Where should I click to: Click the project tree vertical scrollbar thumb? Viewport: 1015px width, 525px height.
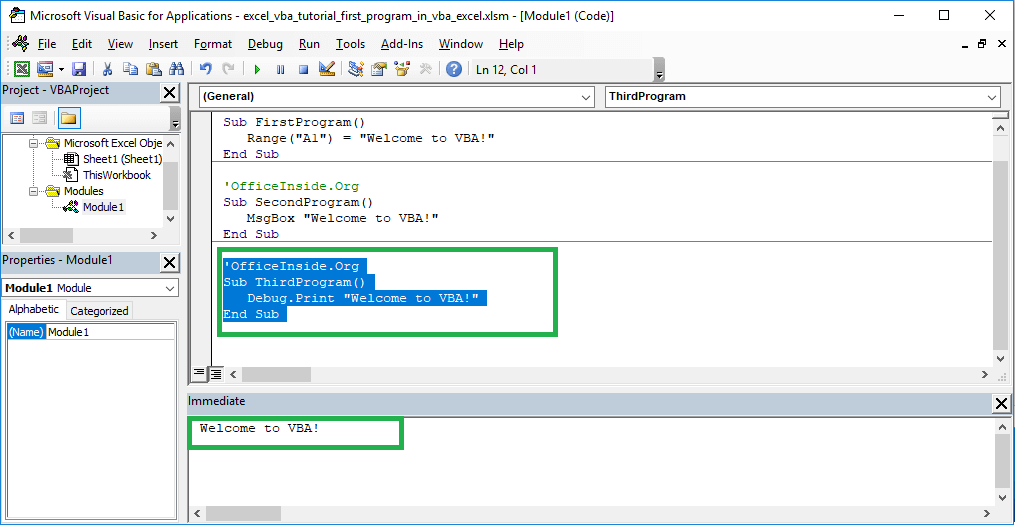point(170,186)
